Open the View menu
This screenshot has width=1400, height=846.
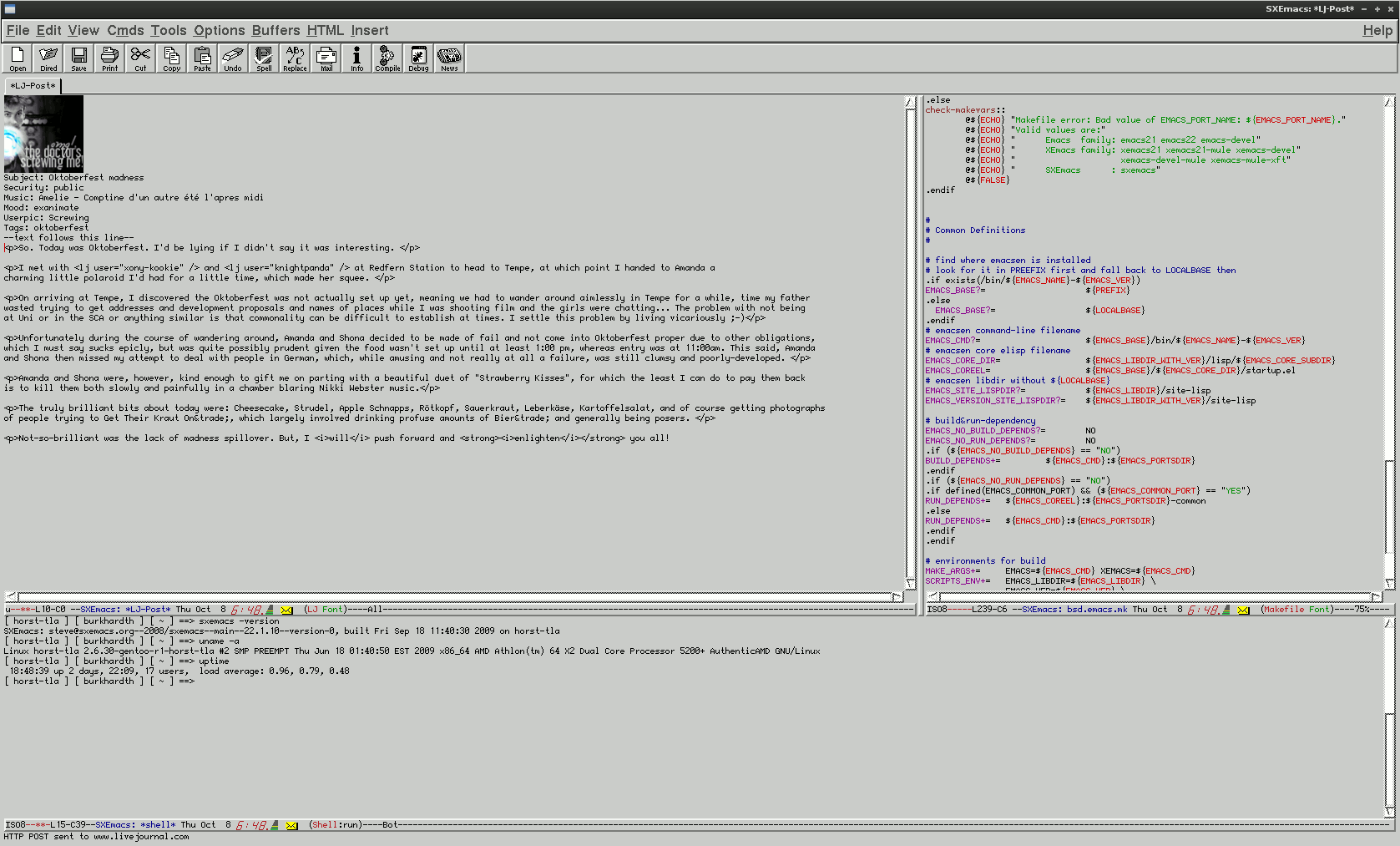click(x=83, y=31)
